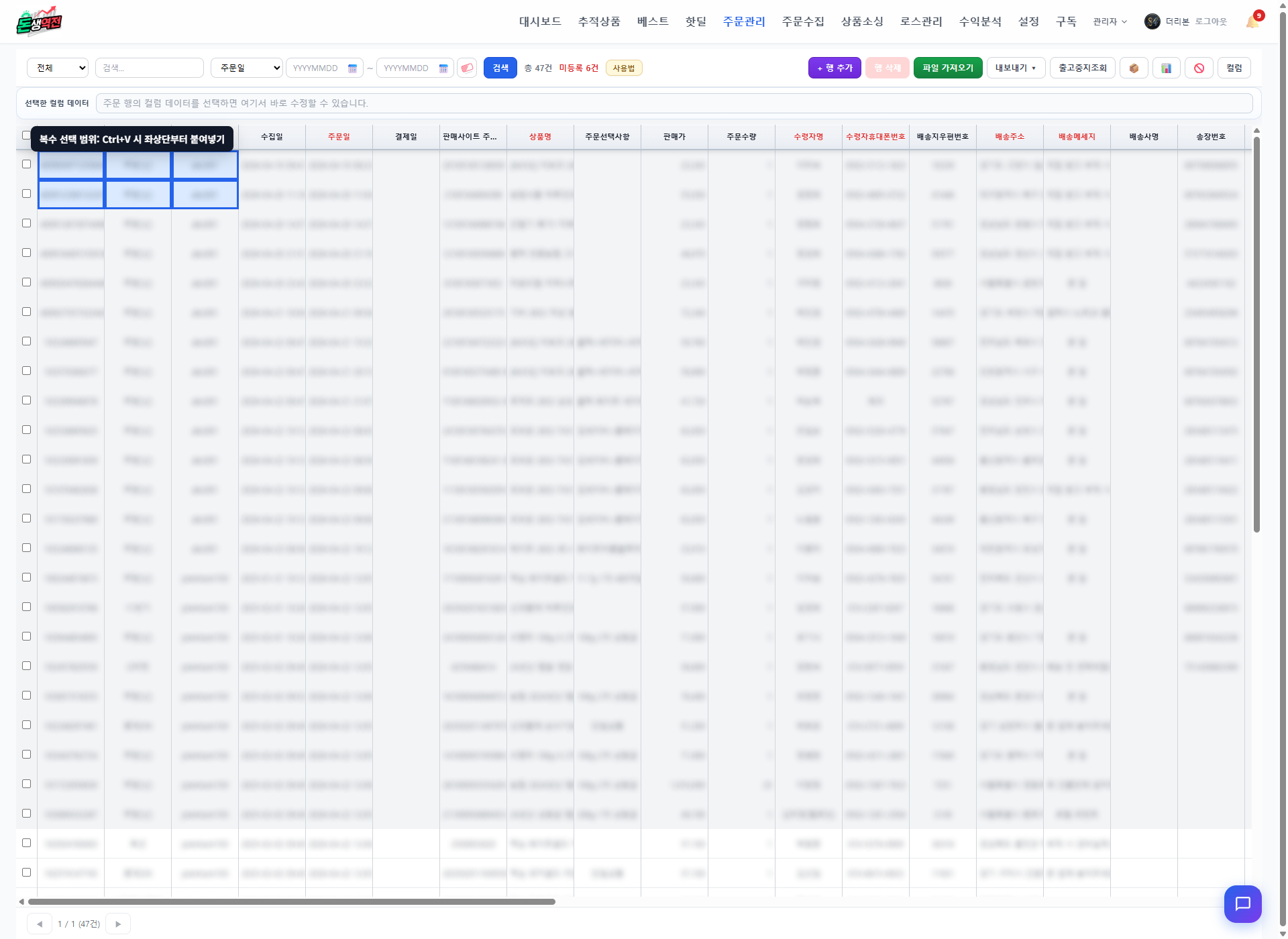
Task: Toggle the select-all header checkbox
Action: [26, 135]
